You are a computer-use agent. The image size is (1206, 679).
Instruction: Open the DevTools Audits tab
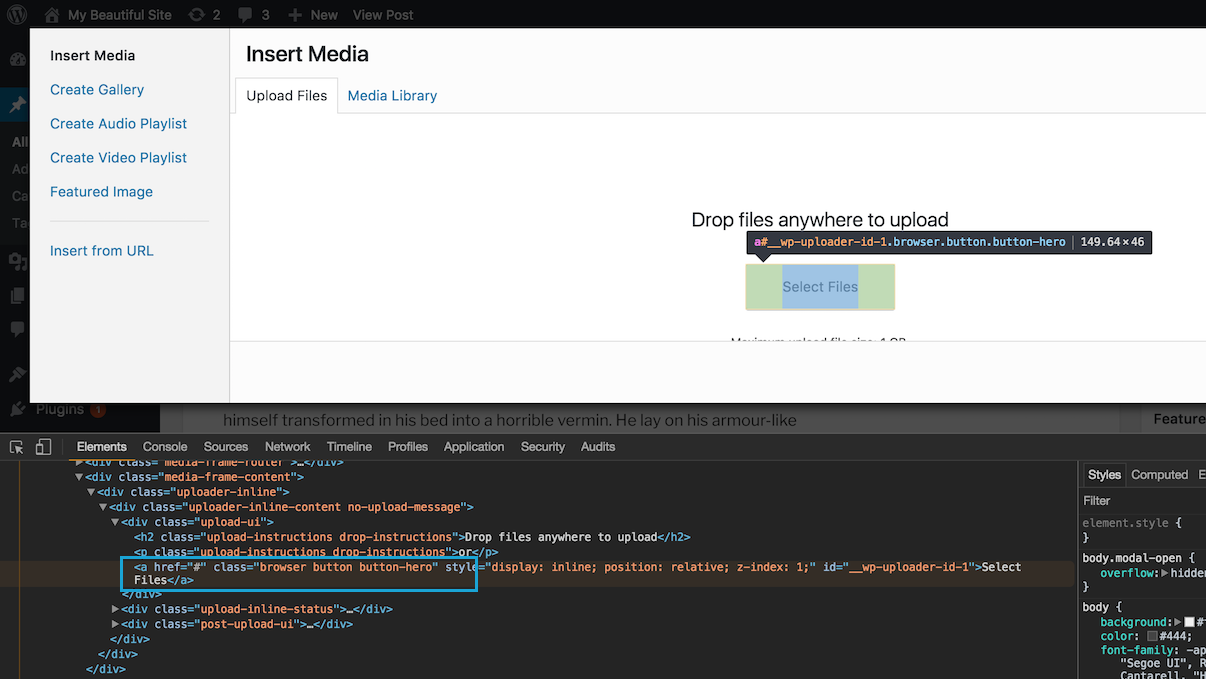[x=598, y=447]
